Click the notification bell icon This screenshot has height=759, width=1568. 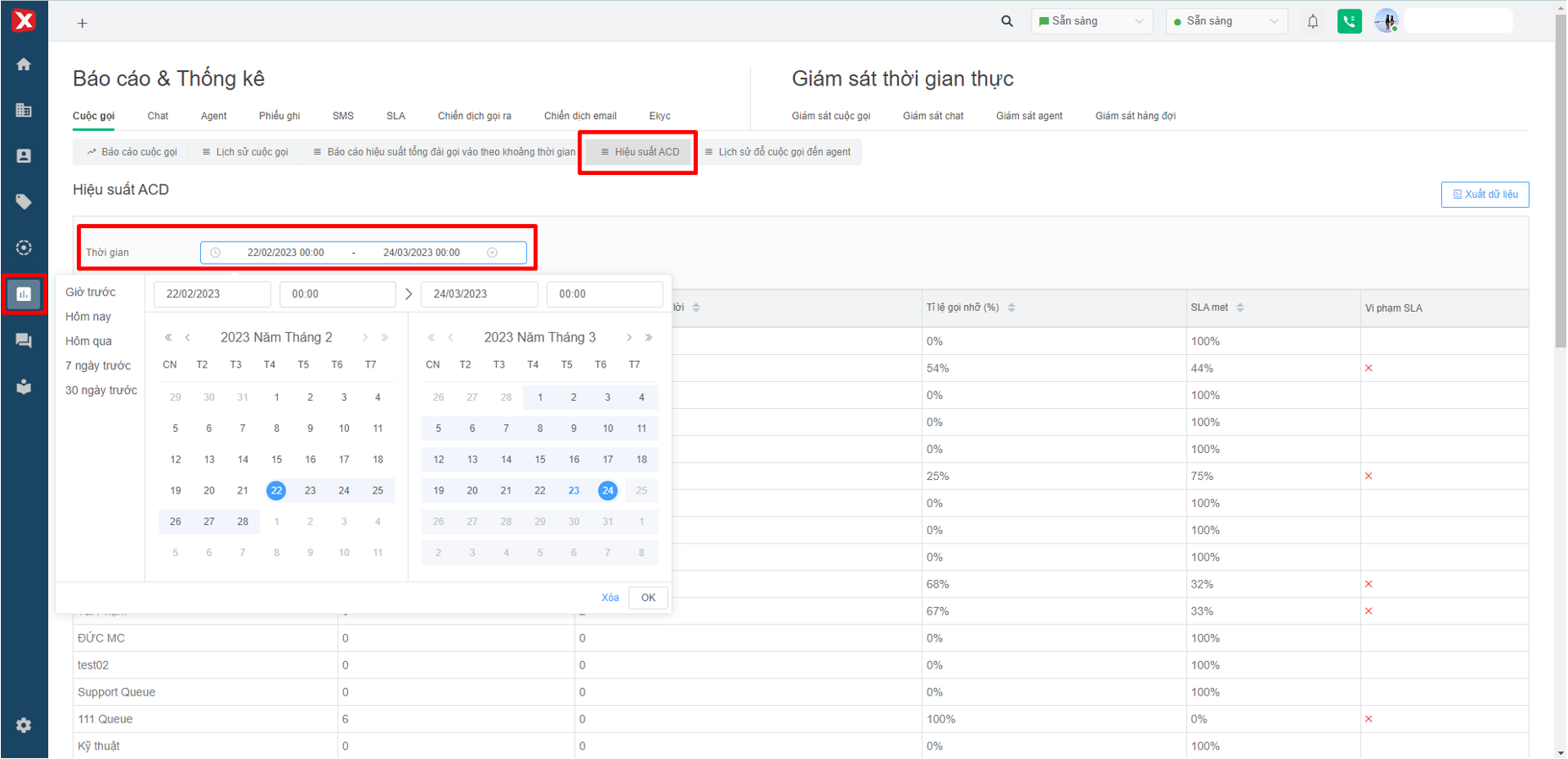[1312, 22]
